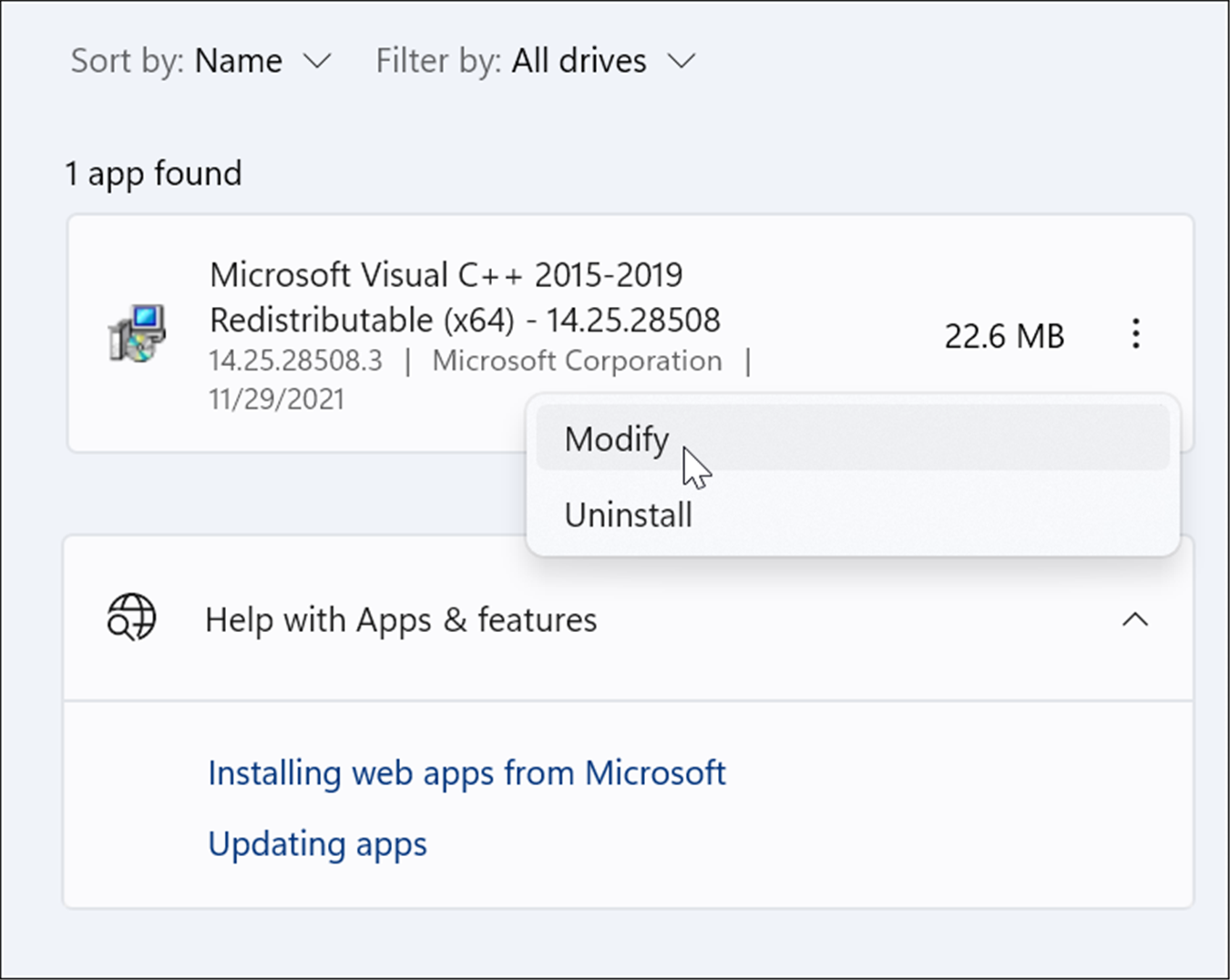Viewport: 1230px width, 980px height.
Task: Click the 1 app found label
Action: [152, 173]
